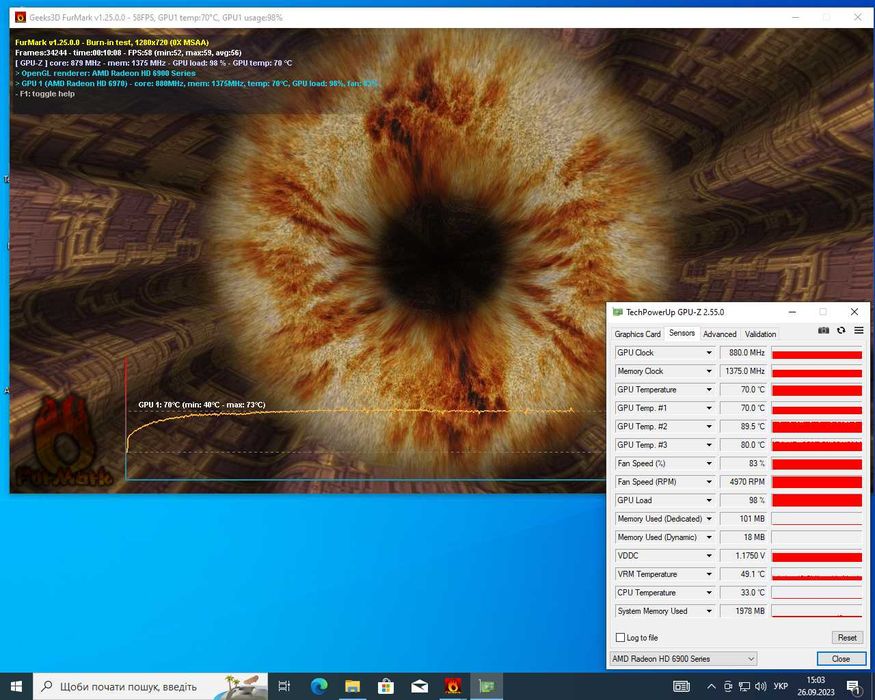Open Task View from the taskbar
This screenshot has width=875, height=700.
(x=284, y=686)
